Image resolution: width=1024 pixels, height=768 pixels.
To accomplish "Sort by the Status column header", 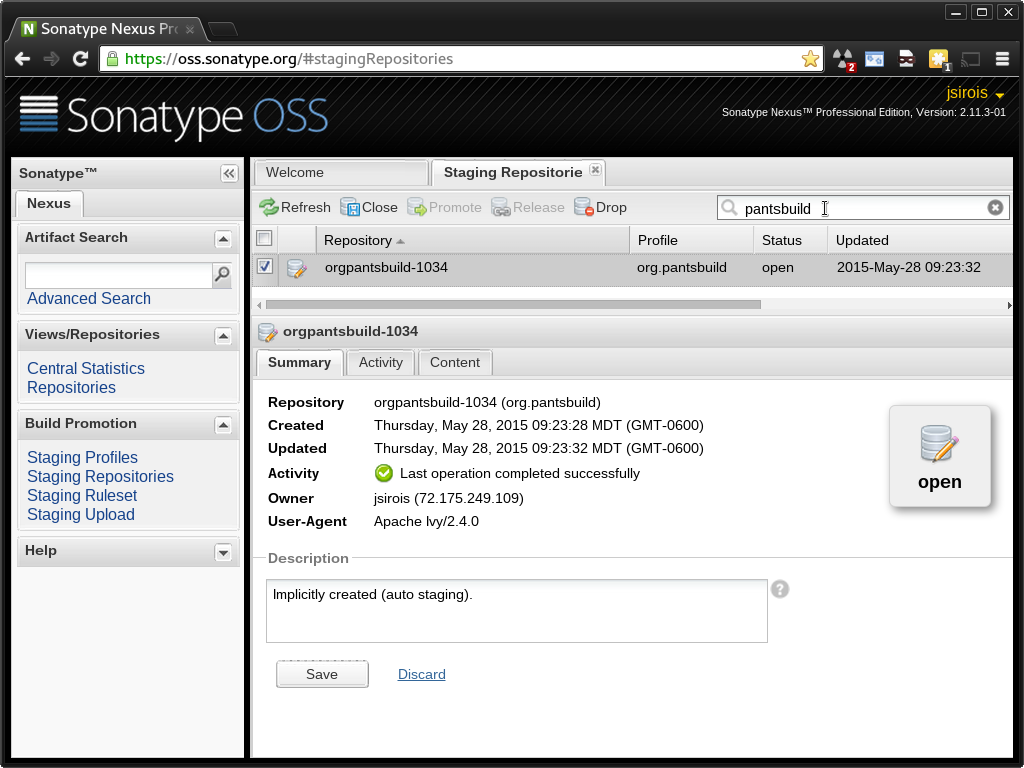I will tap(790, 240).
